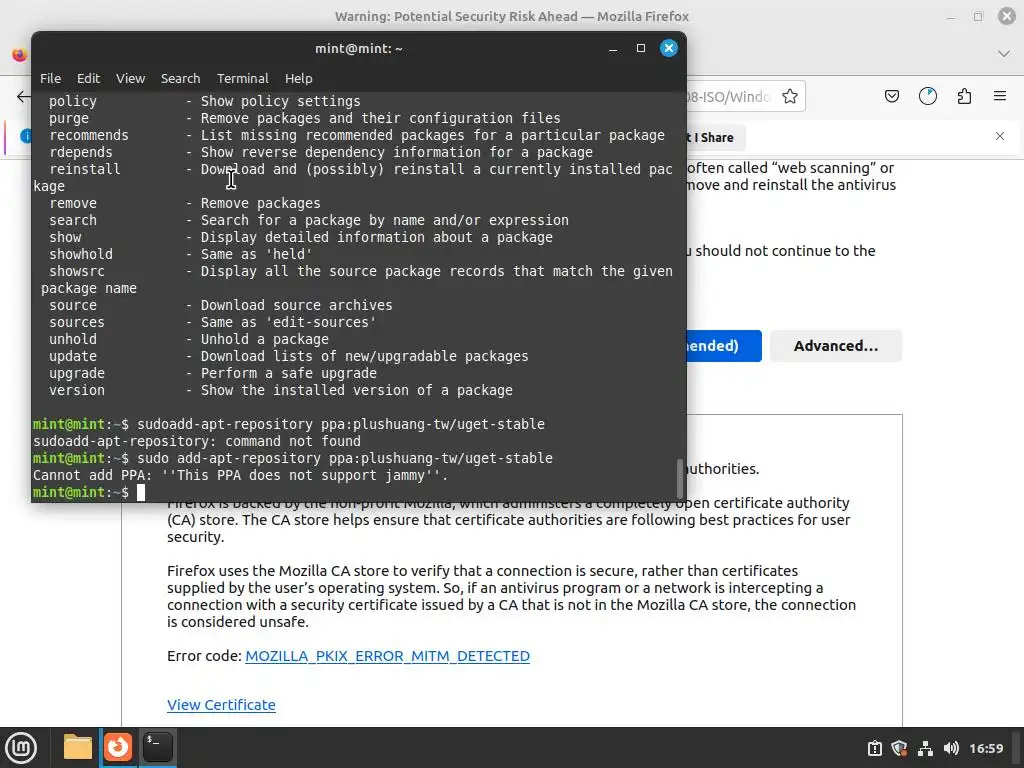Minimize the terminal window
This screenshot has height=768, width=1024.
[x=613, y=48]
